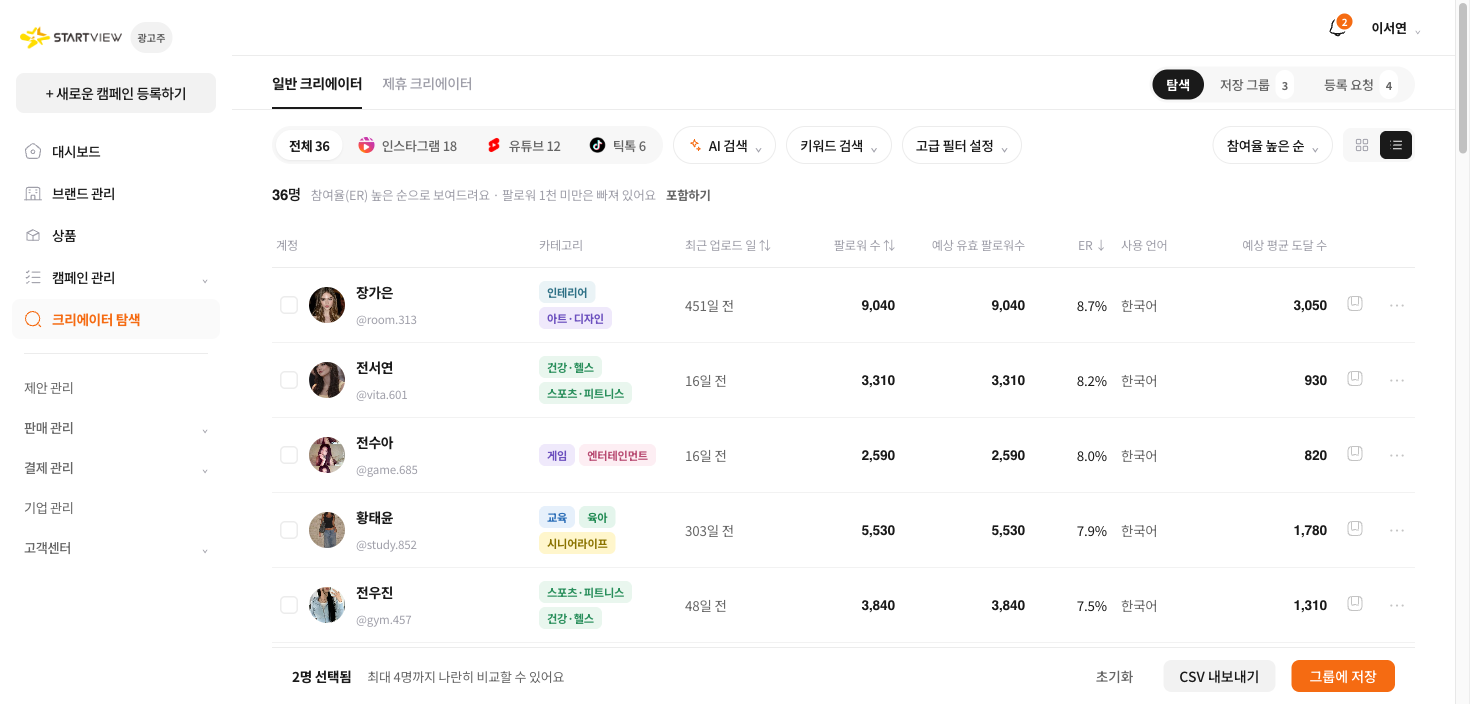Click the 포함하기 link
The height and width of the screenshot is (704, 1470).
(x=688, y=195)
